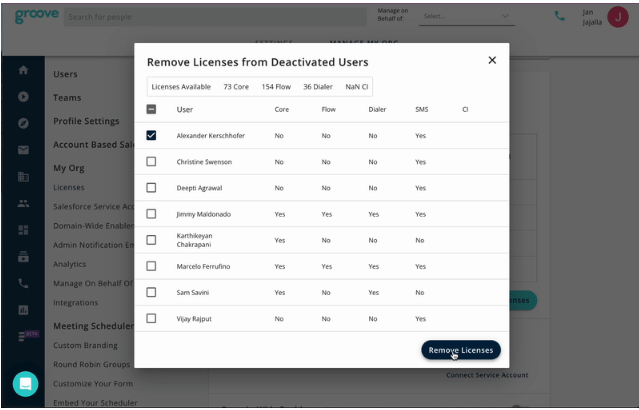Click the Remove Licenses button
The image size is (639, 410).
click(x=460, y=350)
